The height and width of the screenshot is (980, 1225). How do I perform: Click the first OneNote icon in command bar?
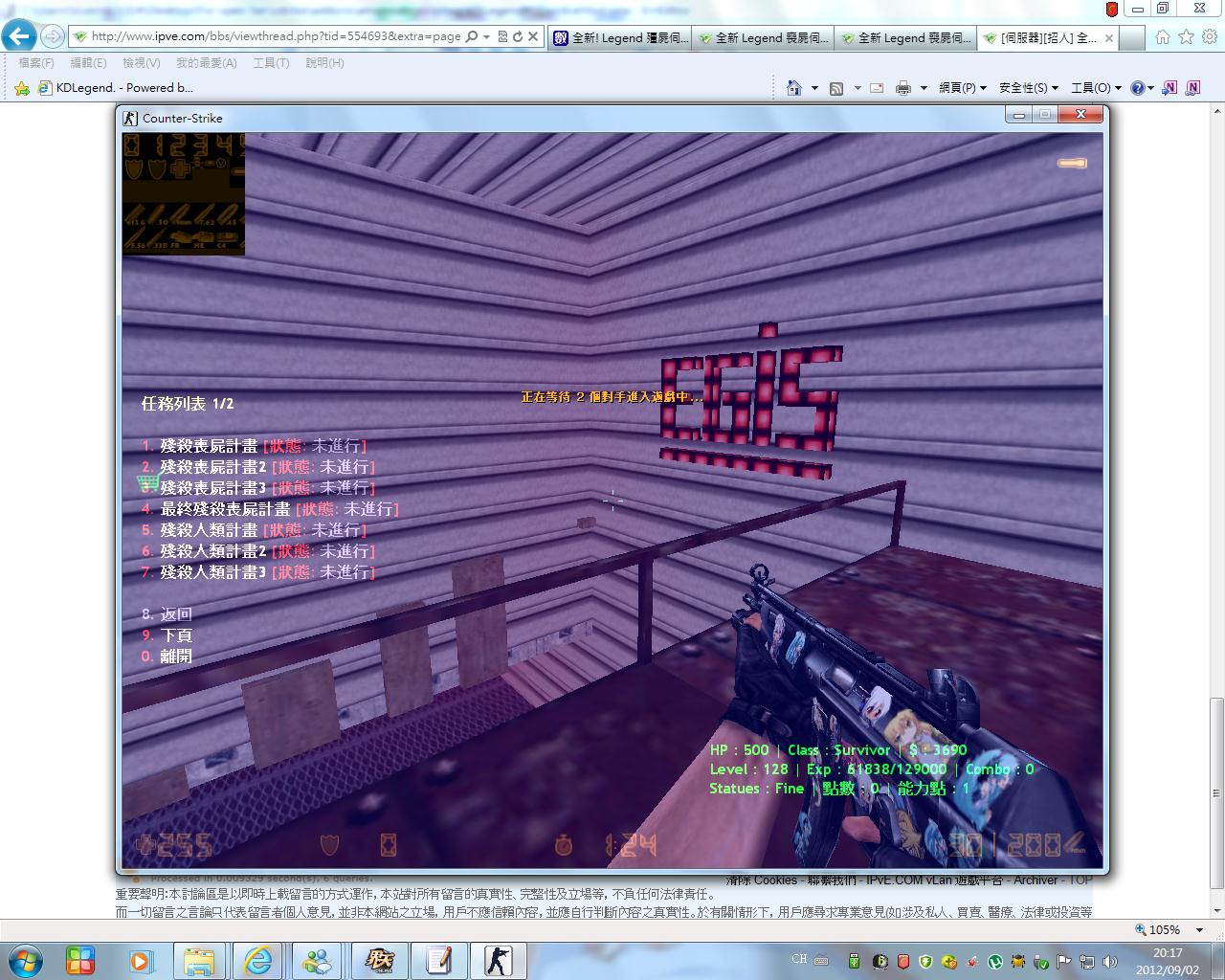[x=1169, y=88]
